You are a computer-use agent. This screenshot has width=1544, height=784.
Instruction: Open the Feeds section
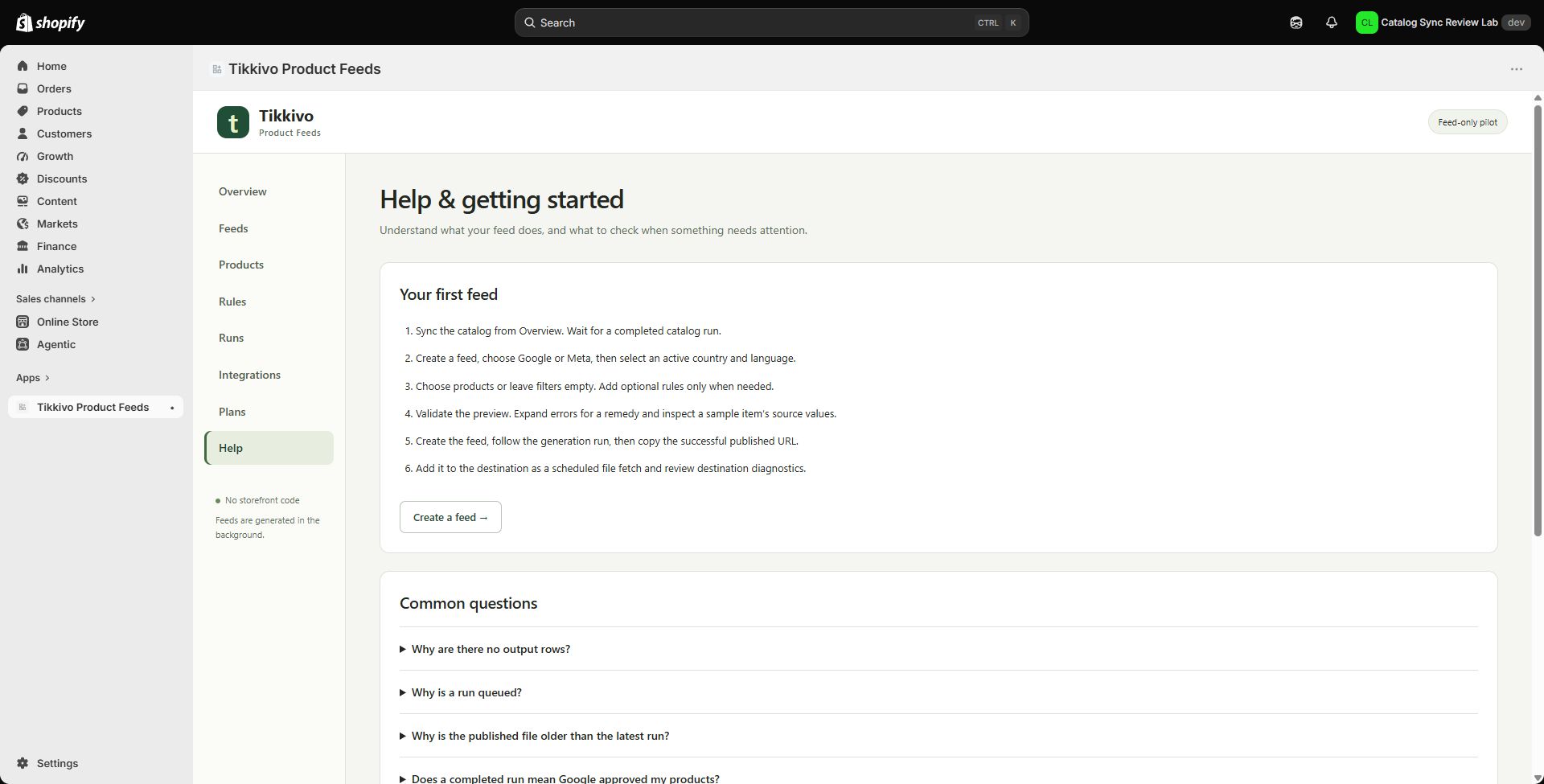pyautogui.click(x=269, y=228)
